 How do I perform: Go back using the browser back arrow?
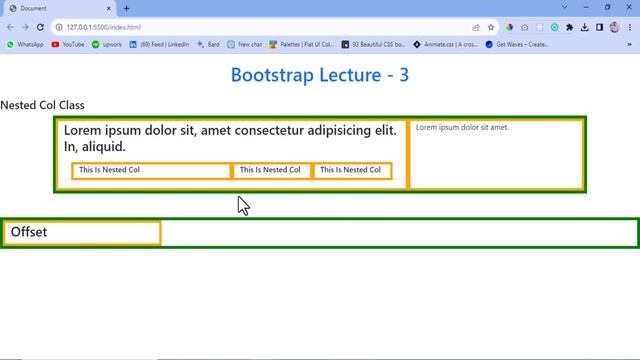(x=10, y=27)
